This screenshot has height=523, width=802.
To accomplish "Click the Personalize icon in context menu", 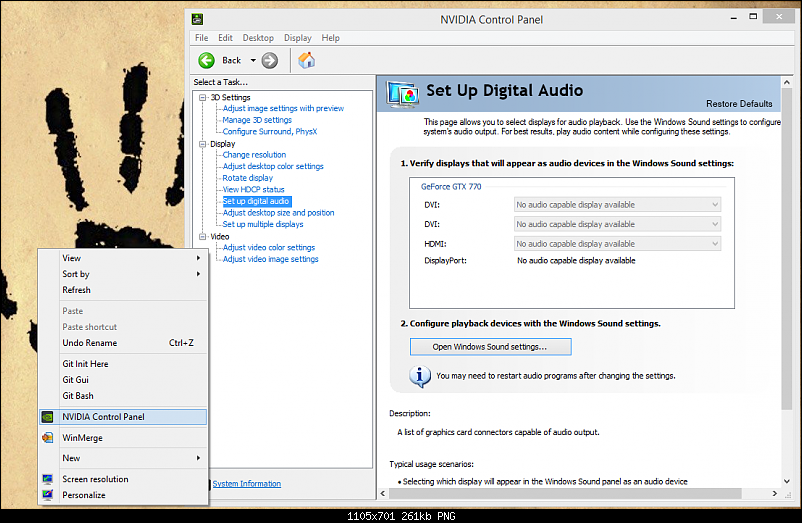I will tap(48, 495).
